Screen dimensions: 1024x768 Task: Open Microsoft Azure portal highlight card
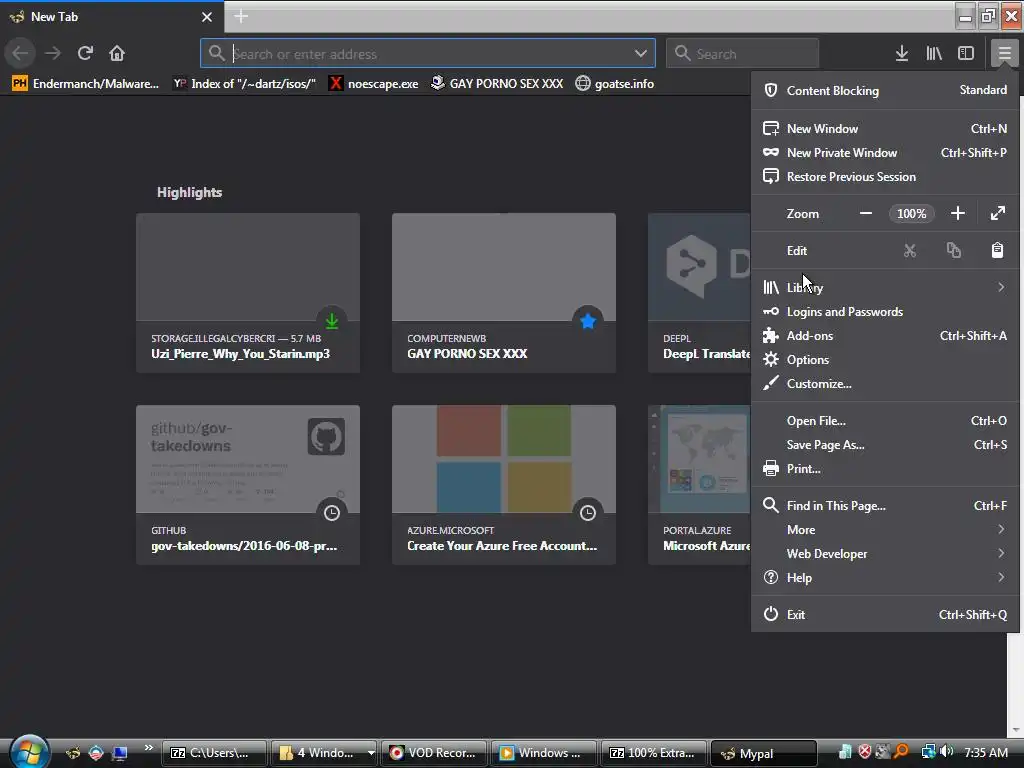tap(699, 485)
